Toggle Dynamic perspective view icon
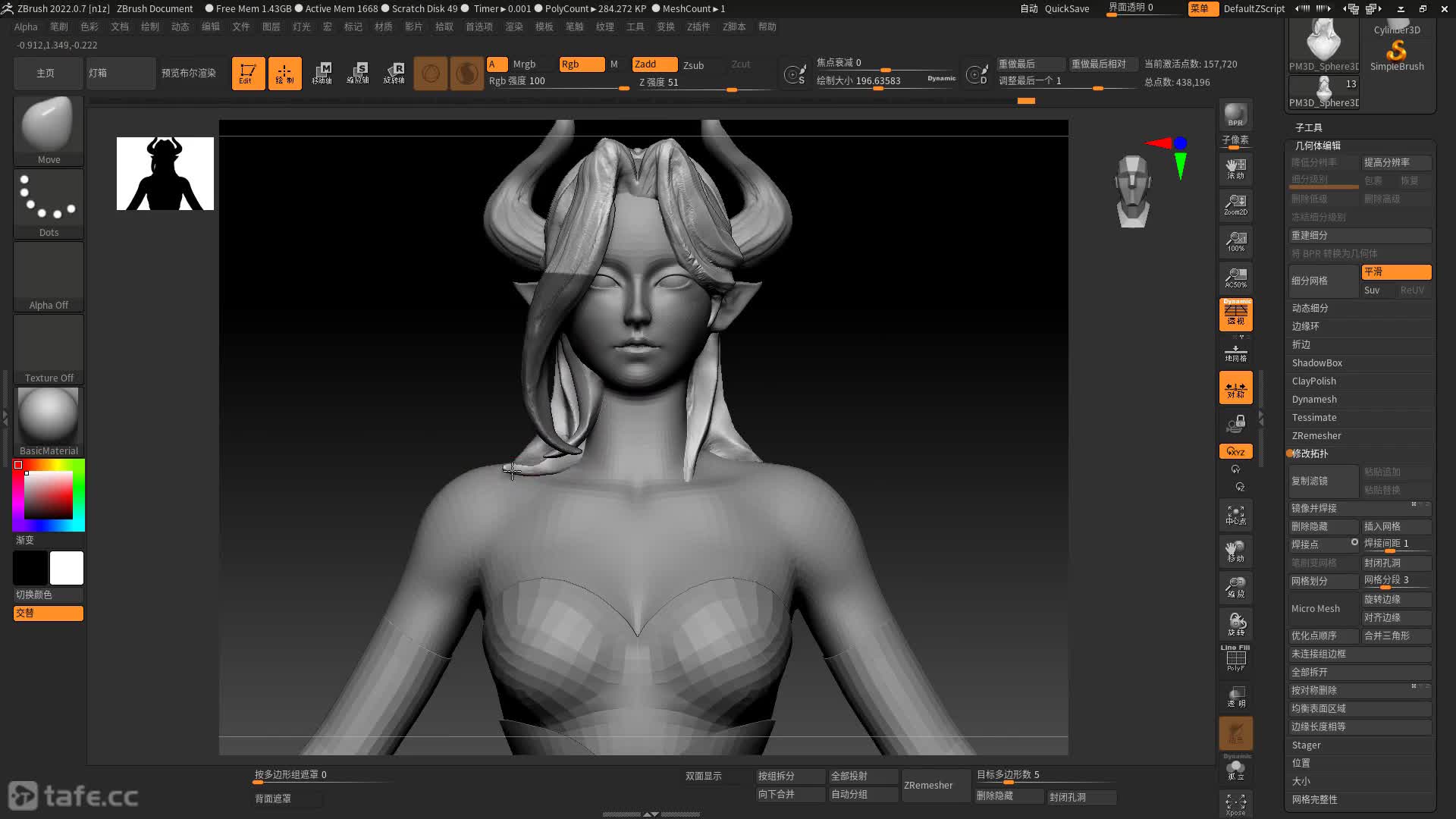The width and height of the screenshot is (1456, 819). coord(1235,314)
